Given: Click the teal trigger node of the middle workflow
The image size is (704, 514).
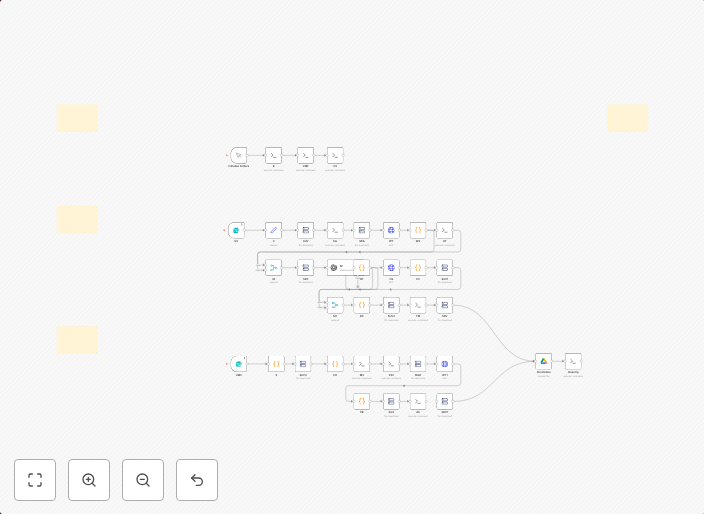Looking at the screenshot, I should coord(236,230).
